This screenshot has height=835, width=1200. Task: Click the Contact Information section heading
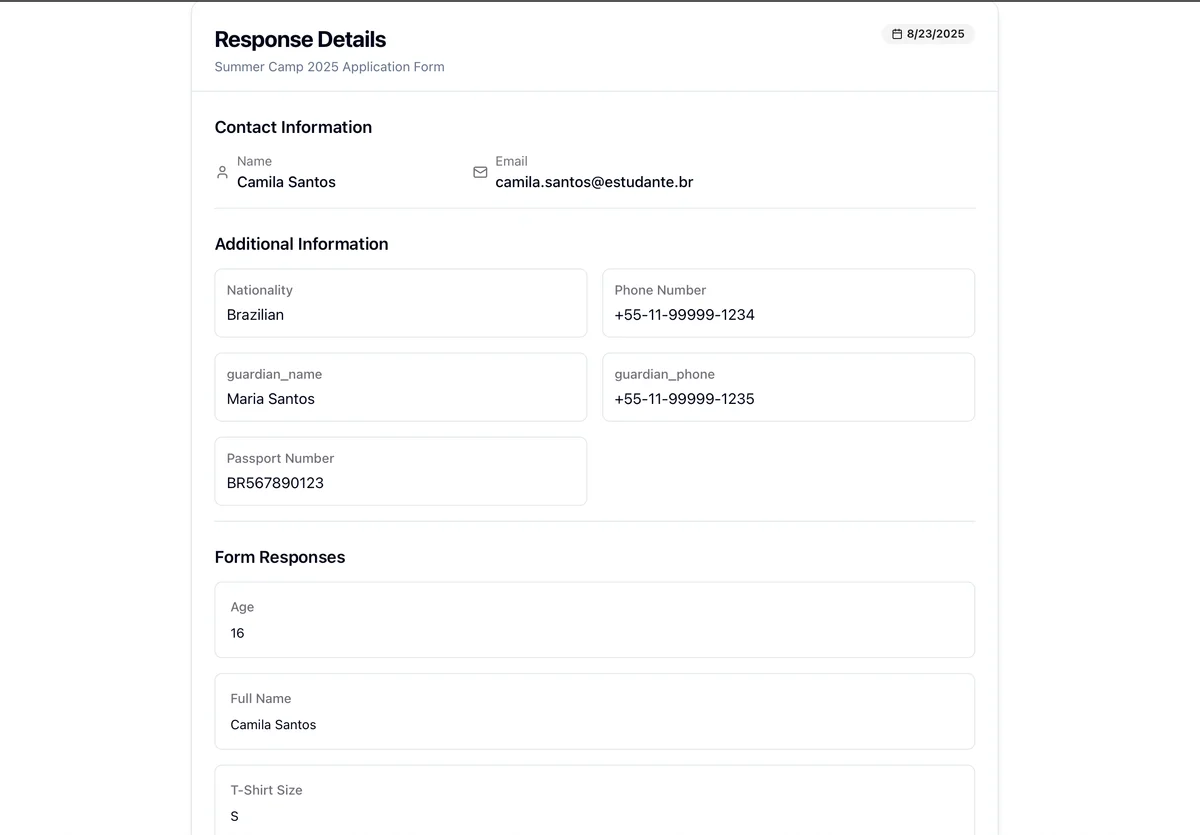pyautogui.click(x=293, y=127)
